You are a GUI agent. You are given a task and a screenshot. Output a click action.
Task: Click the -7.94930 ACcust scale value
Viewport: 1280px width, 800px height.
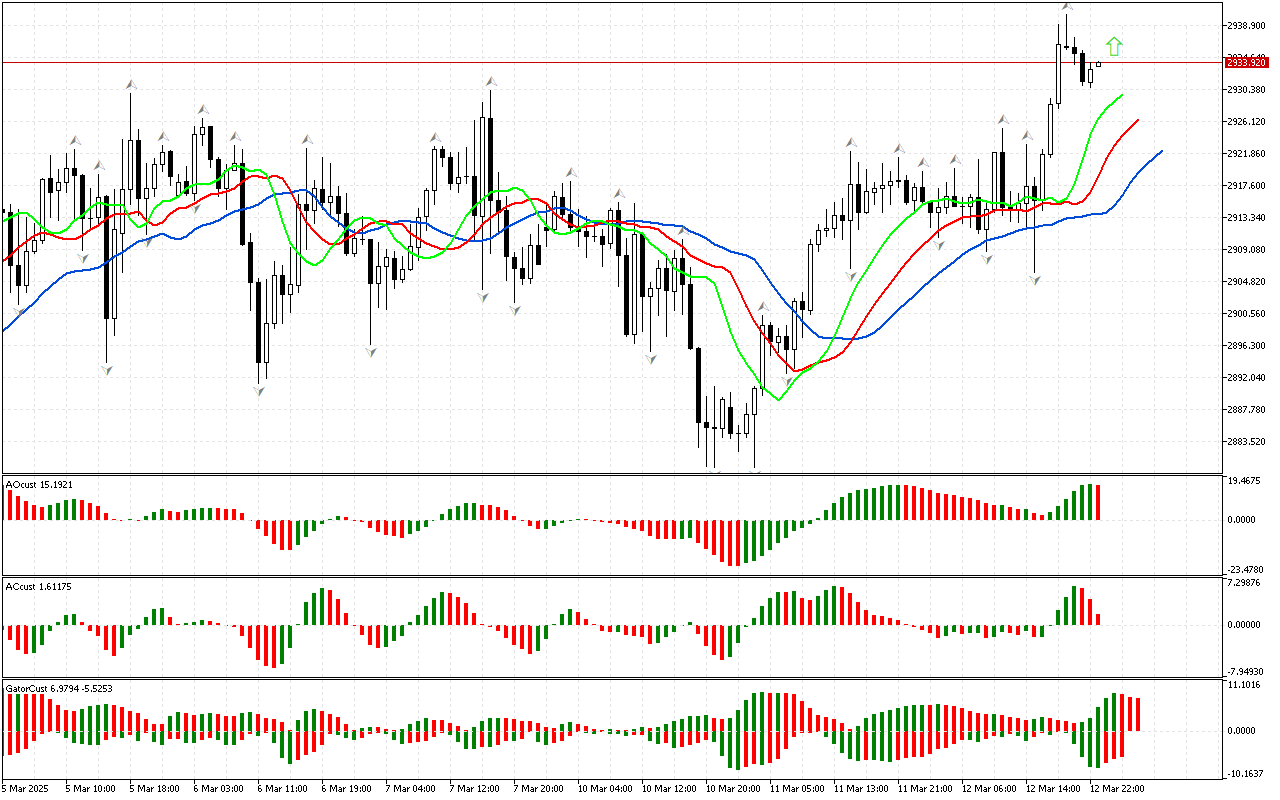pyautogui.click(x=1245, y=671)
